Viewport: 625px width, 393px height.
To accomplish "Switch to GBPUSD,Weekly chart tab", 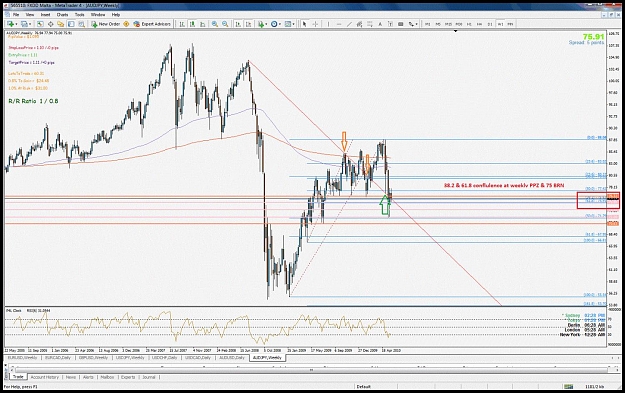I will (x=93, y=358).
